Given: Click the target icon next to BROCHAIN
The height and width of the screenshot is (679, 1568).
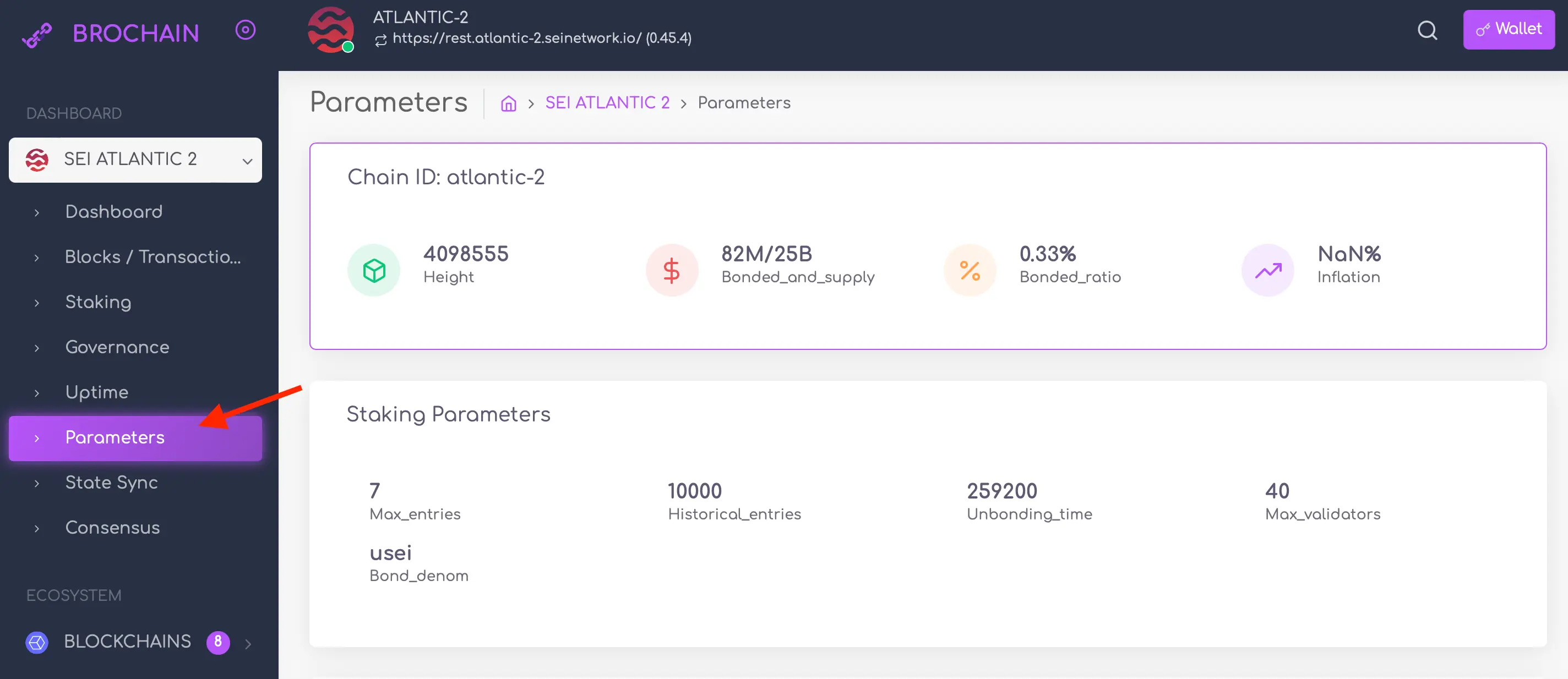Looking at the screenshot, I should tap(246, 29).
